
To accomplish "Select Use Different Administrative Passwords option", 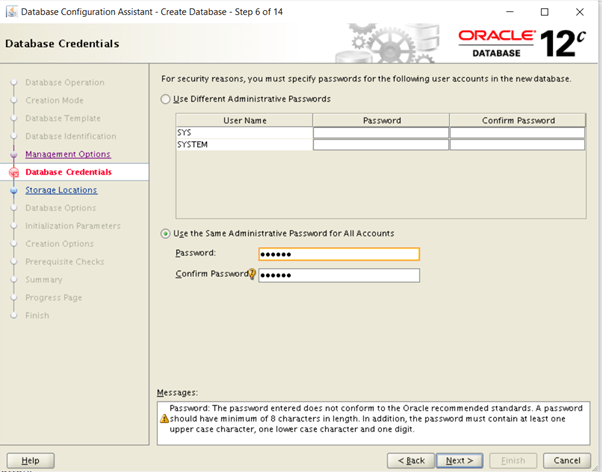I will click(166, 99).
